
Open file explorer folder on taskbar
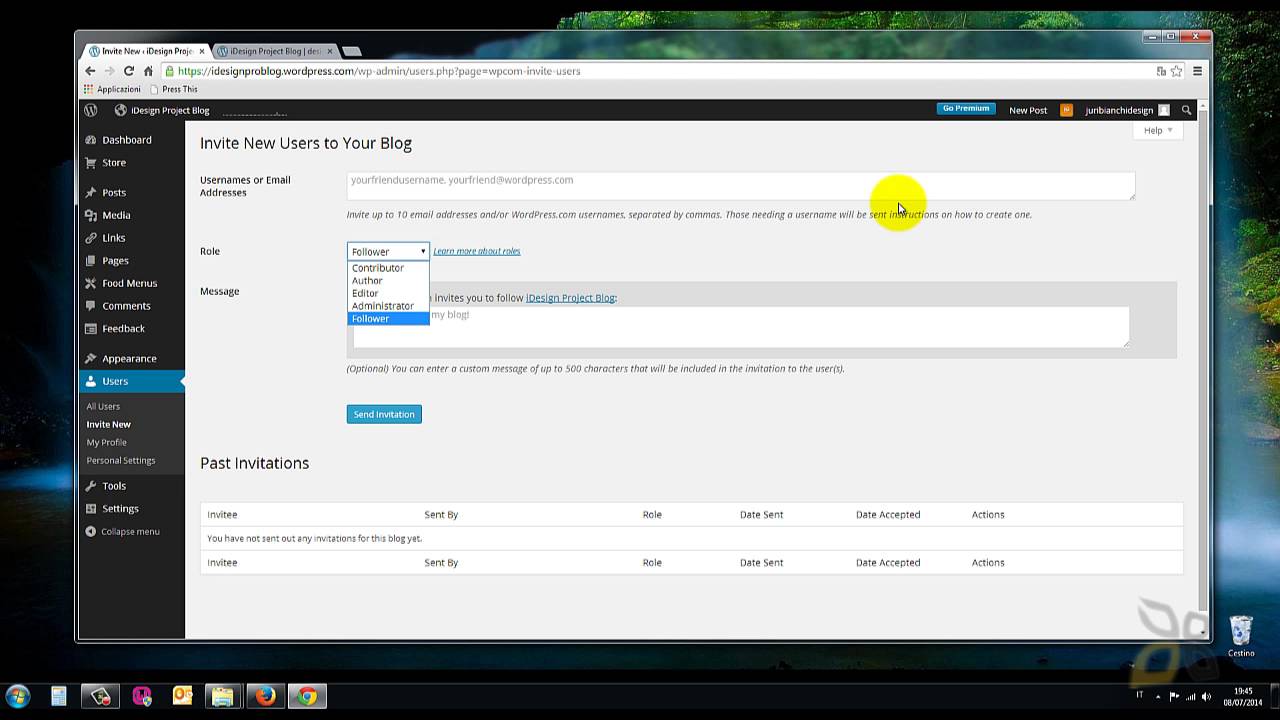coord(222,696)
